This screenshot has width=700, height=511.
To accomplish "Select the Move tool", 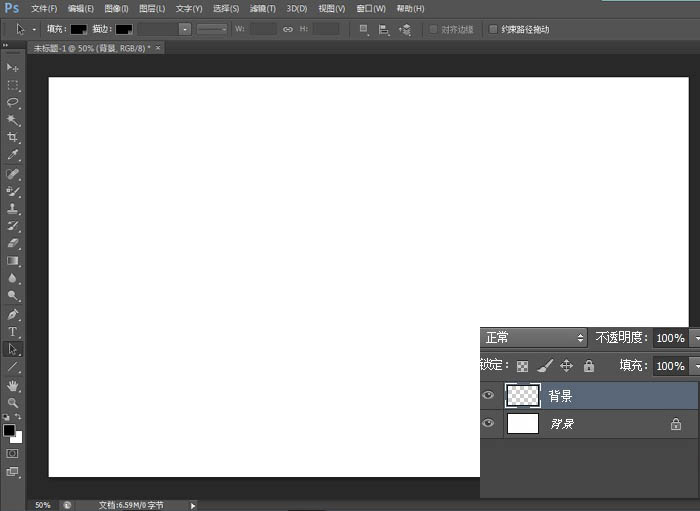I will tap(13, 67).
